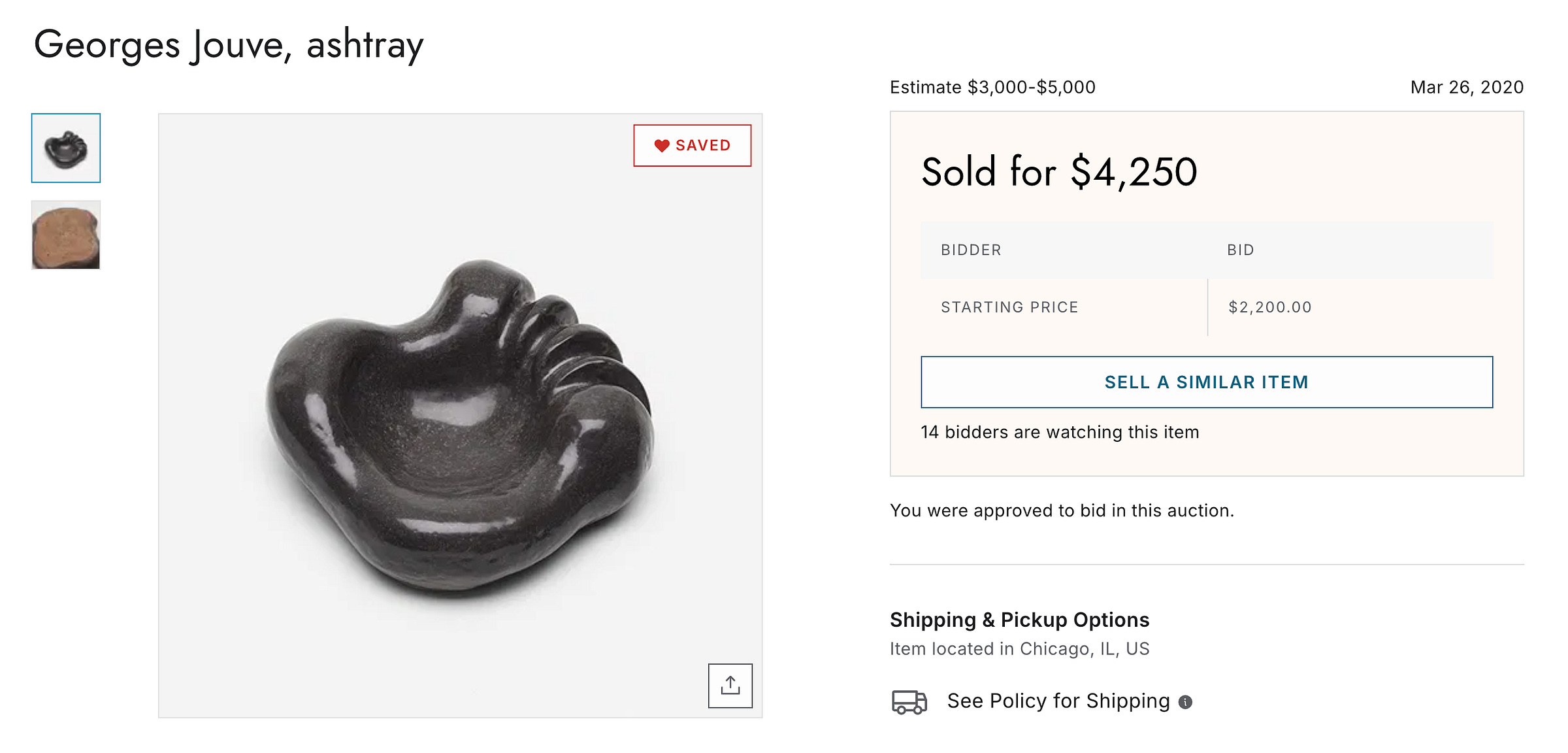Click the Georges Jouve, ashtray title
Screen dimensions: 1568x753
[x=229, y=44]
